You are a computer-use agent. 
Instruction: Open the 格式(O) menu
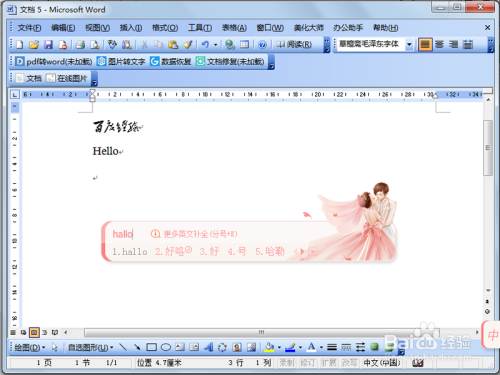pyautogui.click(x=165, y=28)
